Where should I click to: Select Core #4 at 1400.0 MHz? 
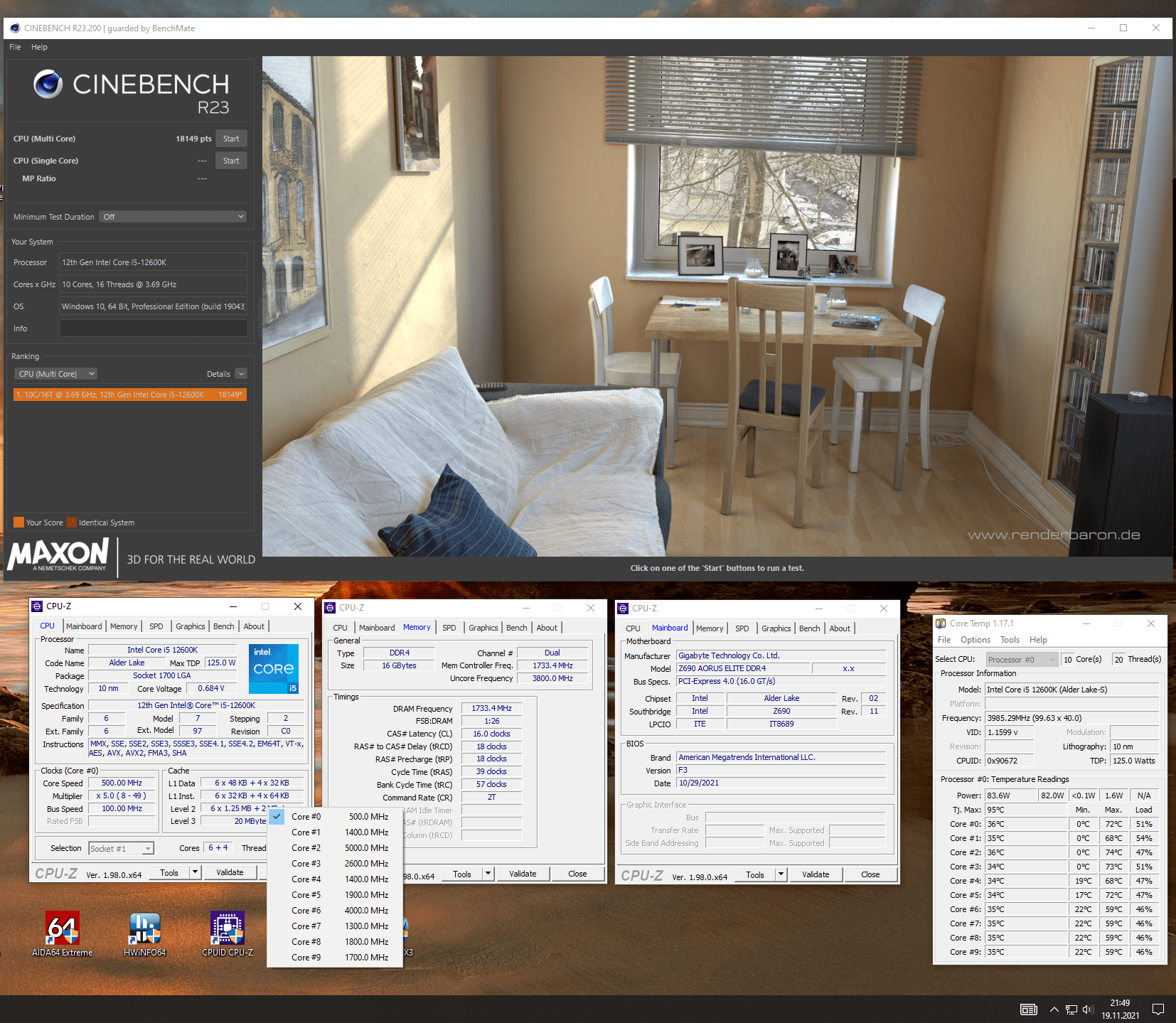(x=335, y=879)
